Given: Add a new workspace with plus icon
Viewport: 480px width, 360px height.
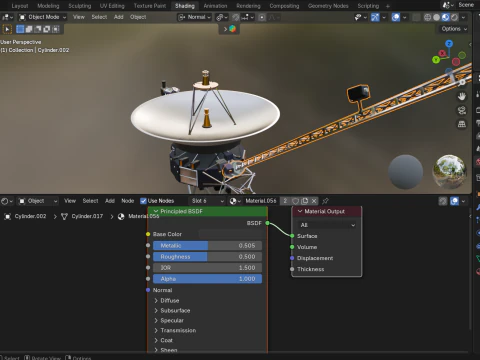Looking at the screenshot, I should pos(388,6).
